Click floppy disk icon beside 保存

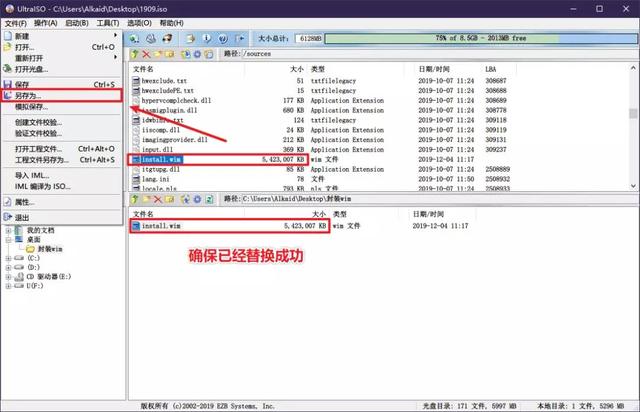tap(7, 85)
